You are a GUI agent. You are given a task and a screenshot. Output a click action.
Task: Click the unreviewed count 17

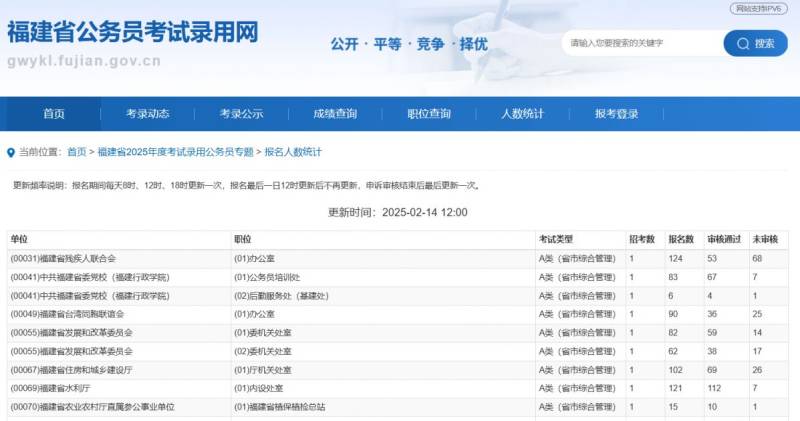pos(757,352)
